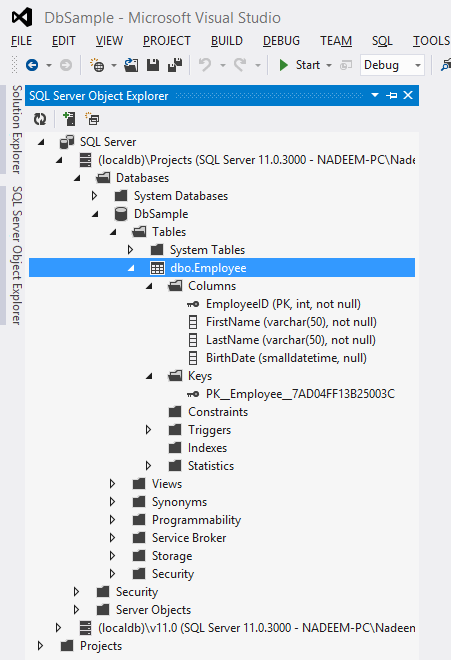Select the PK__Employee primary key item
This screenshot has height=660, width=451.
(291, 394)
